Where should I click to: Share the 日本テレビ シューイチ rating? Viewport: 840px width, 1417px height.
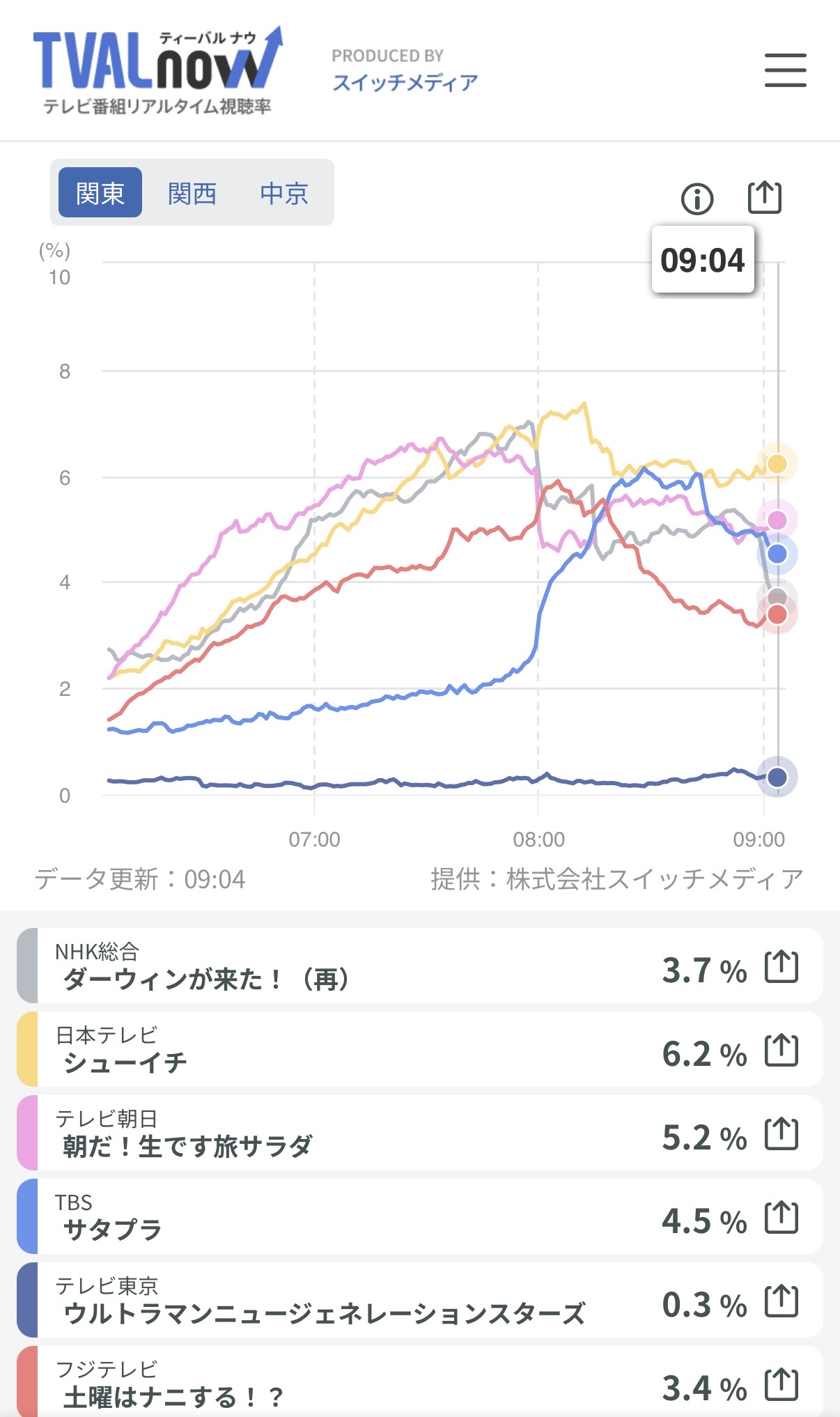(x=781, y=1051)
